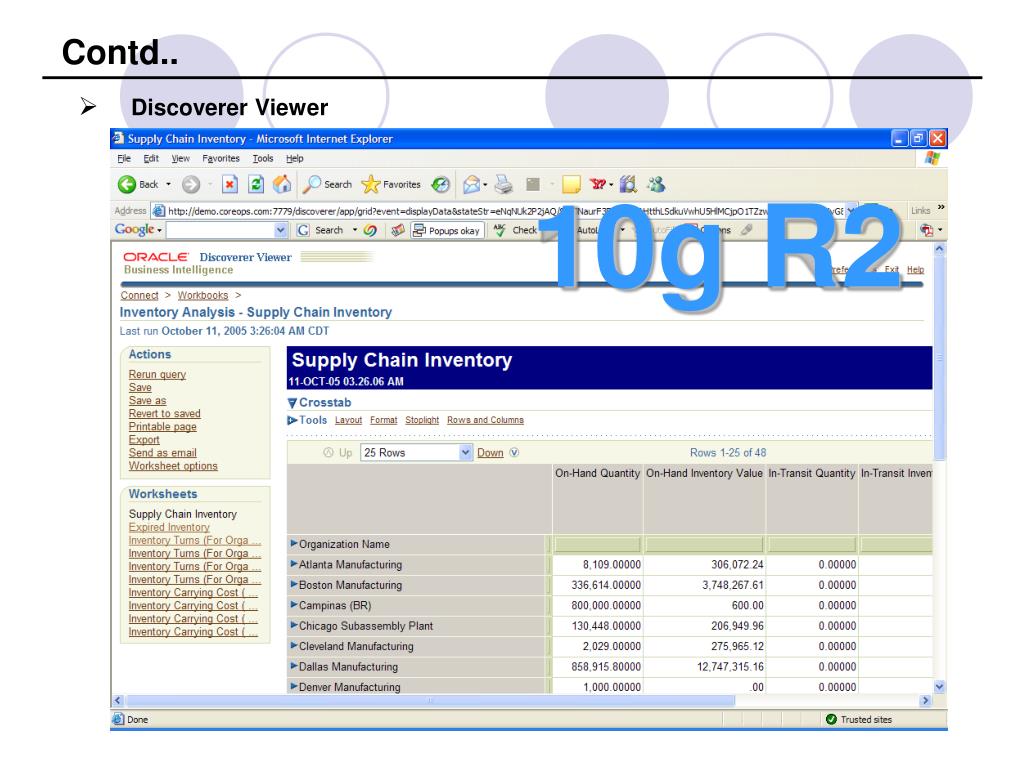Open Worksheet options link
This screenshot has height=768, width=1024.
173,466
